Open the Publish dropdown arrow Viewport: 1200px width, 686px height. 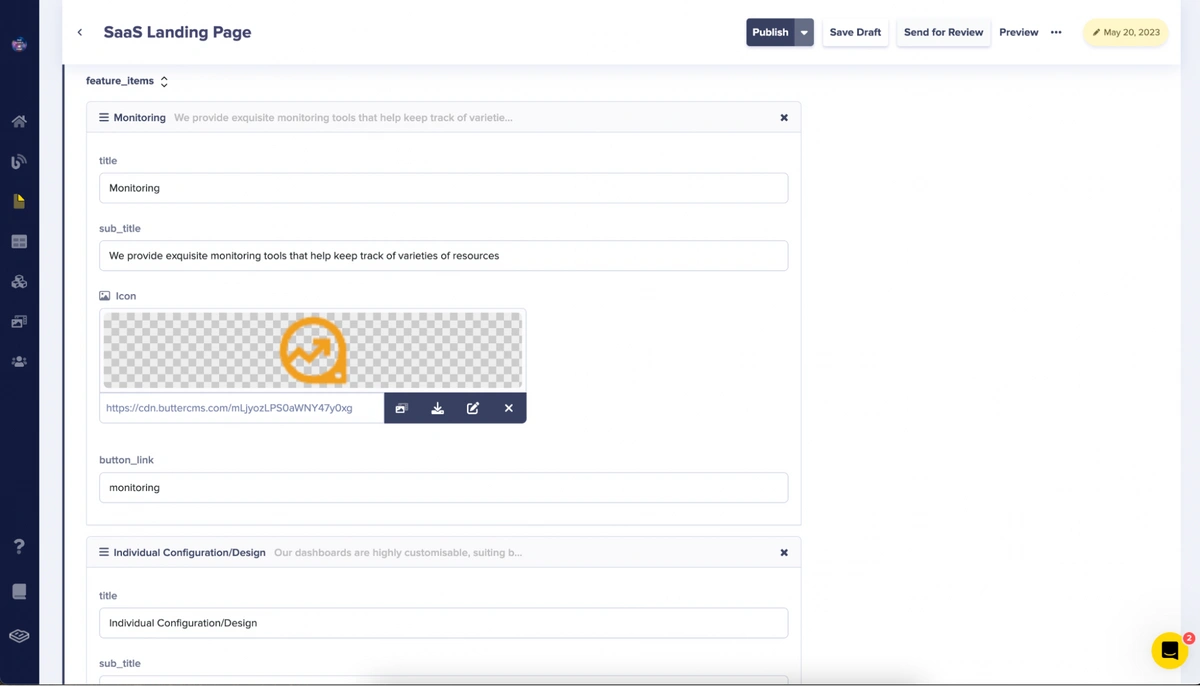point(804,32)
